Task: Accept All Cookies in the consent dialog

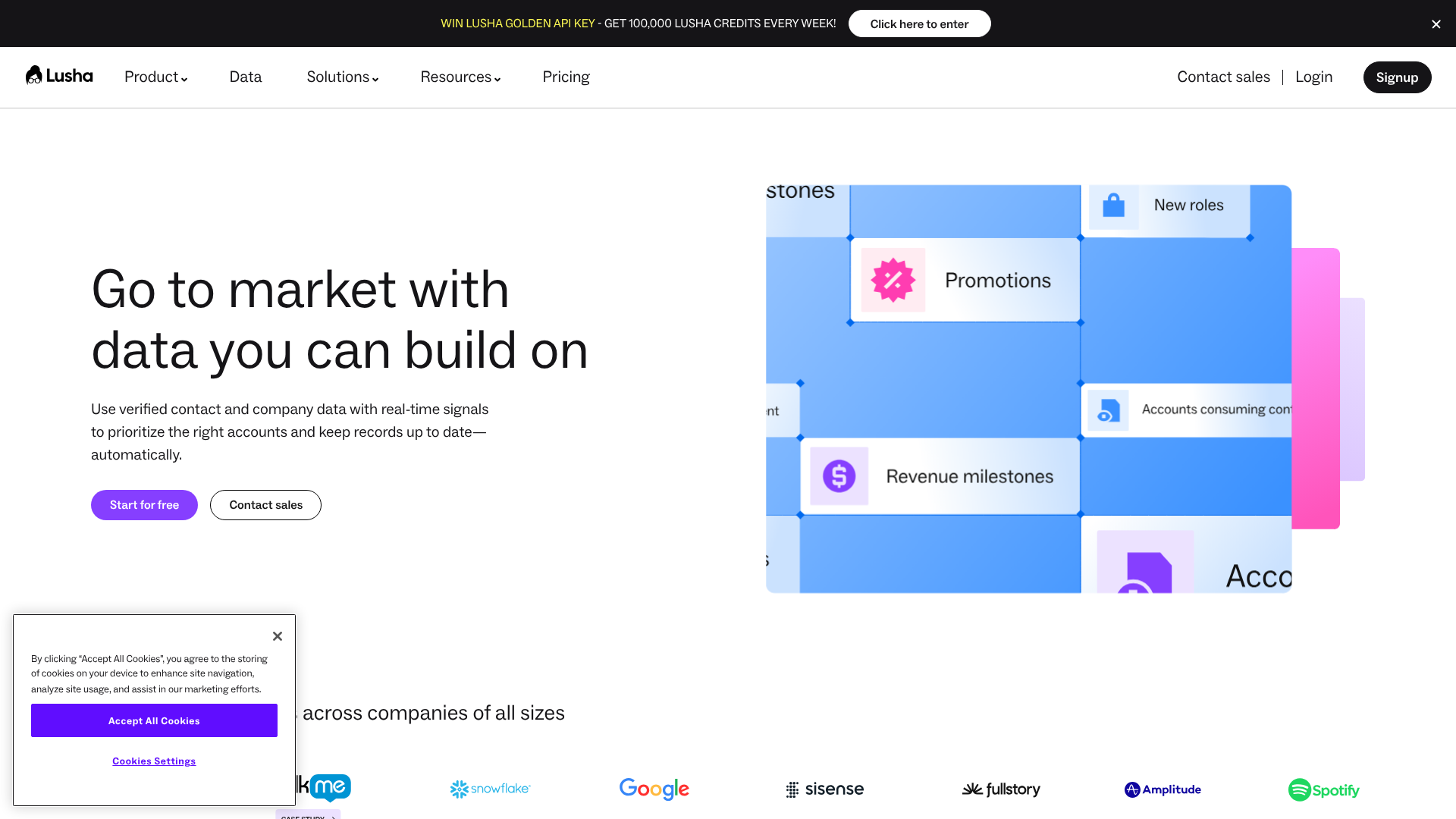Action: [x=154, y=720]
